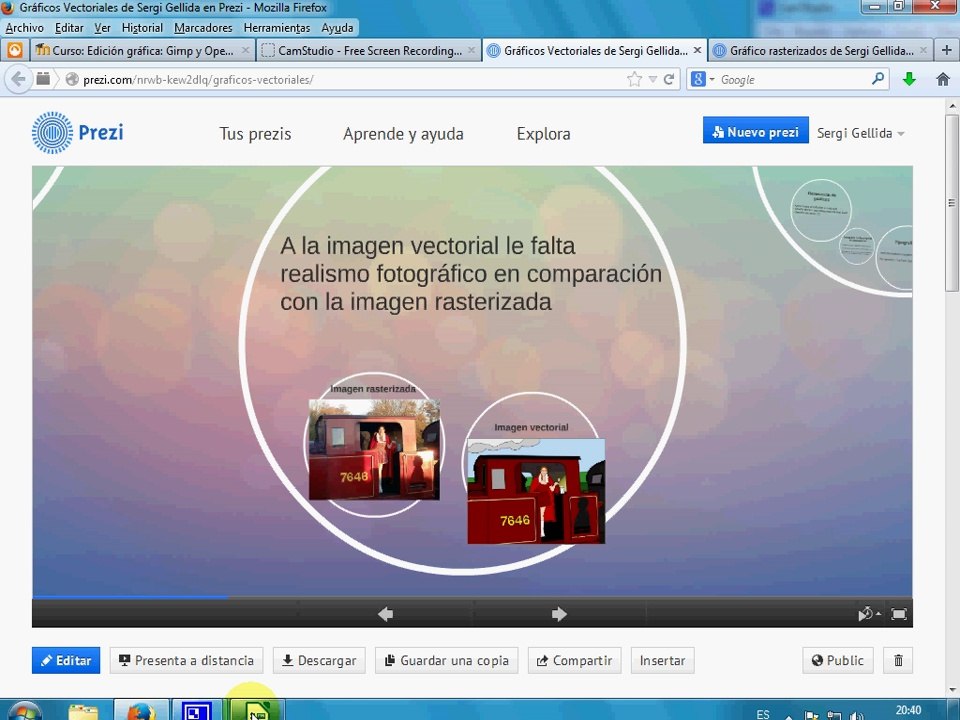Viewport: 960px width, 720px height.
Task: Switch to Gráfico rasterizados tab
Action: pyautogui.click(x=820, y=50)
